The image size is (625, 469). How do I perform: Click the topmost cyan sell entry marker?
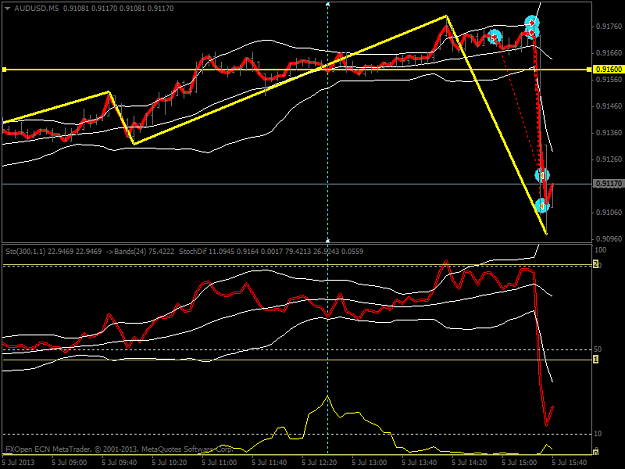pyautogui.click(x=532, y=23)
